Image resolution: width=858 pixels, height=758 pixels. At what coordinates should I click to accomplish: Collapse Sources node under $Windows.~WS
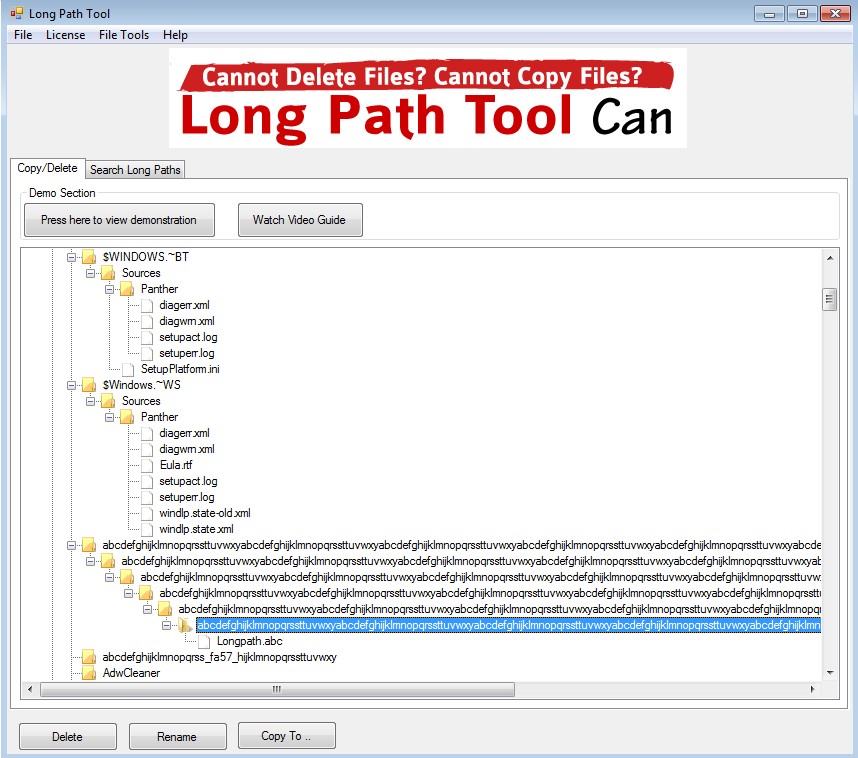(90, 401)
